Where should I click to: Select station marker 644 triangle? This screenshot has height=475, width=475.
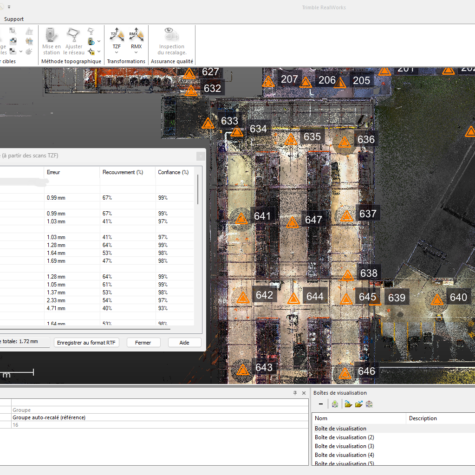click(294, 299)
